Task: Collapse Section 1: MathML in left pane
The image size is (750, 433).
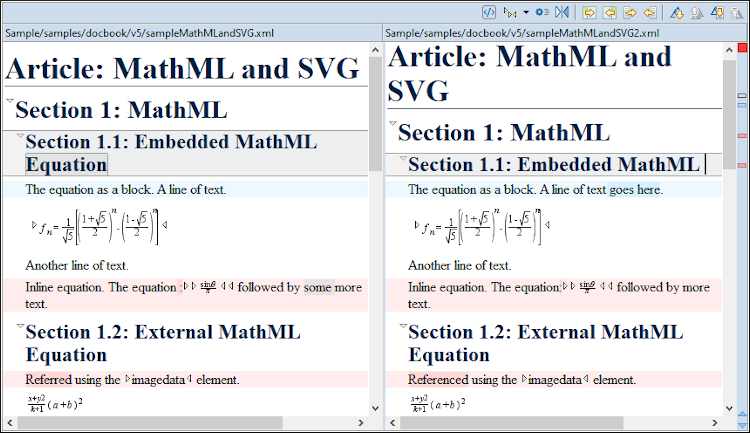Action: click(x=9, y=103)
